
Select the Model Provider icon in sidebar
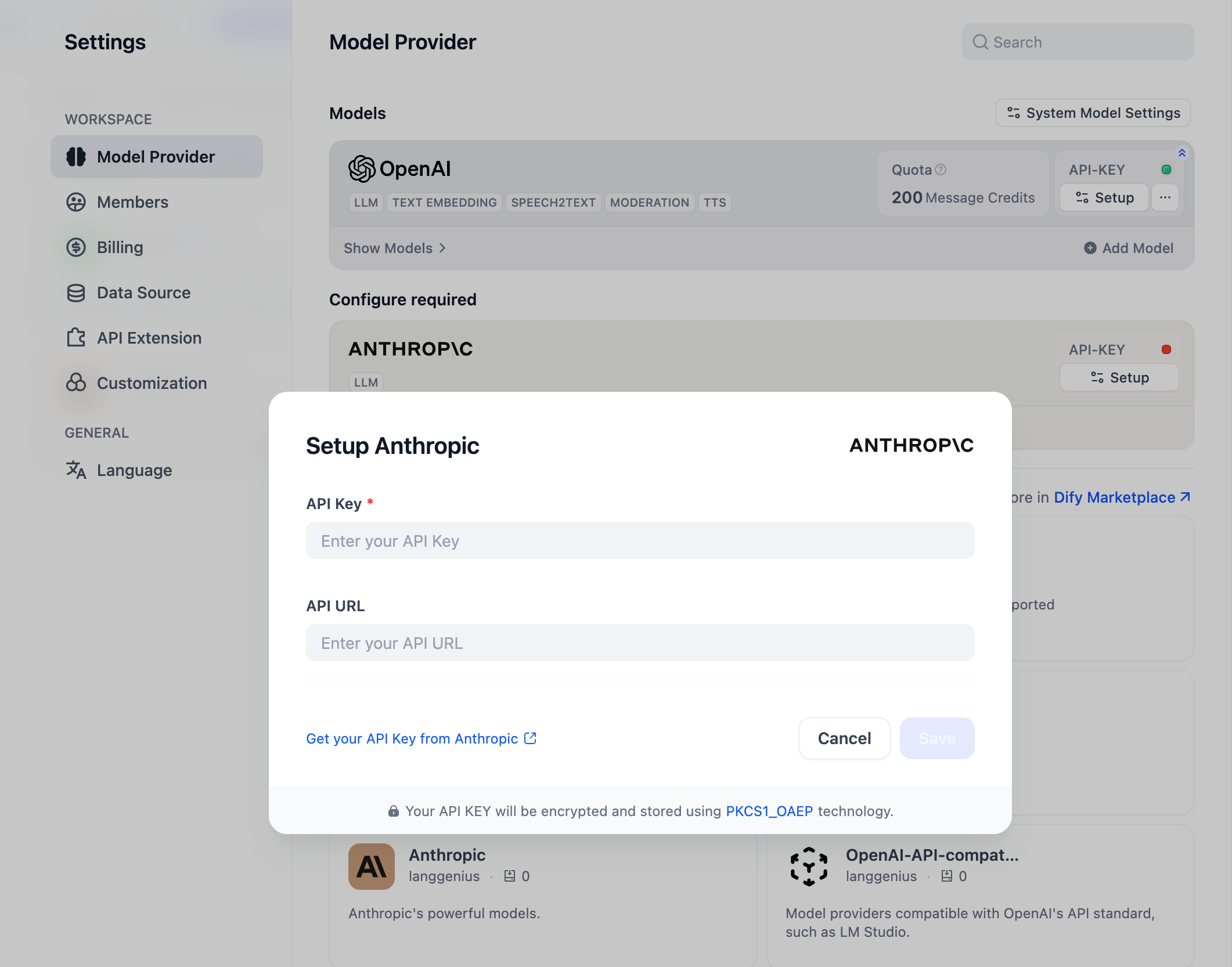[76, 157]
